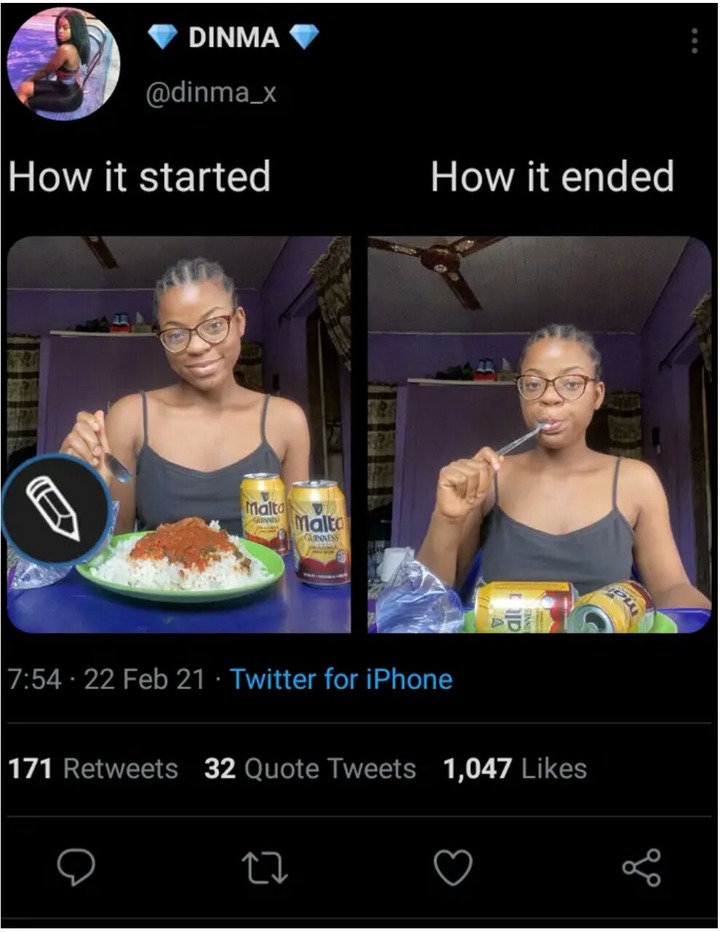Open the left photo with rice plate
The height and width of the screenshot is (932, 720).
(x=179, y=434)
